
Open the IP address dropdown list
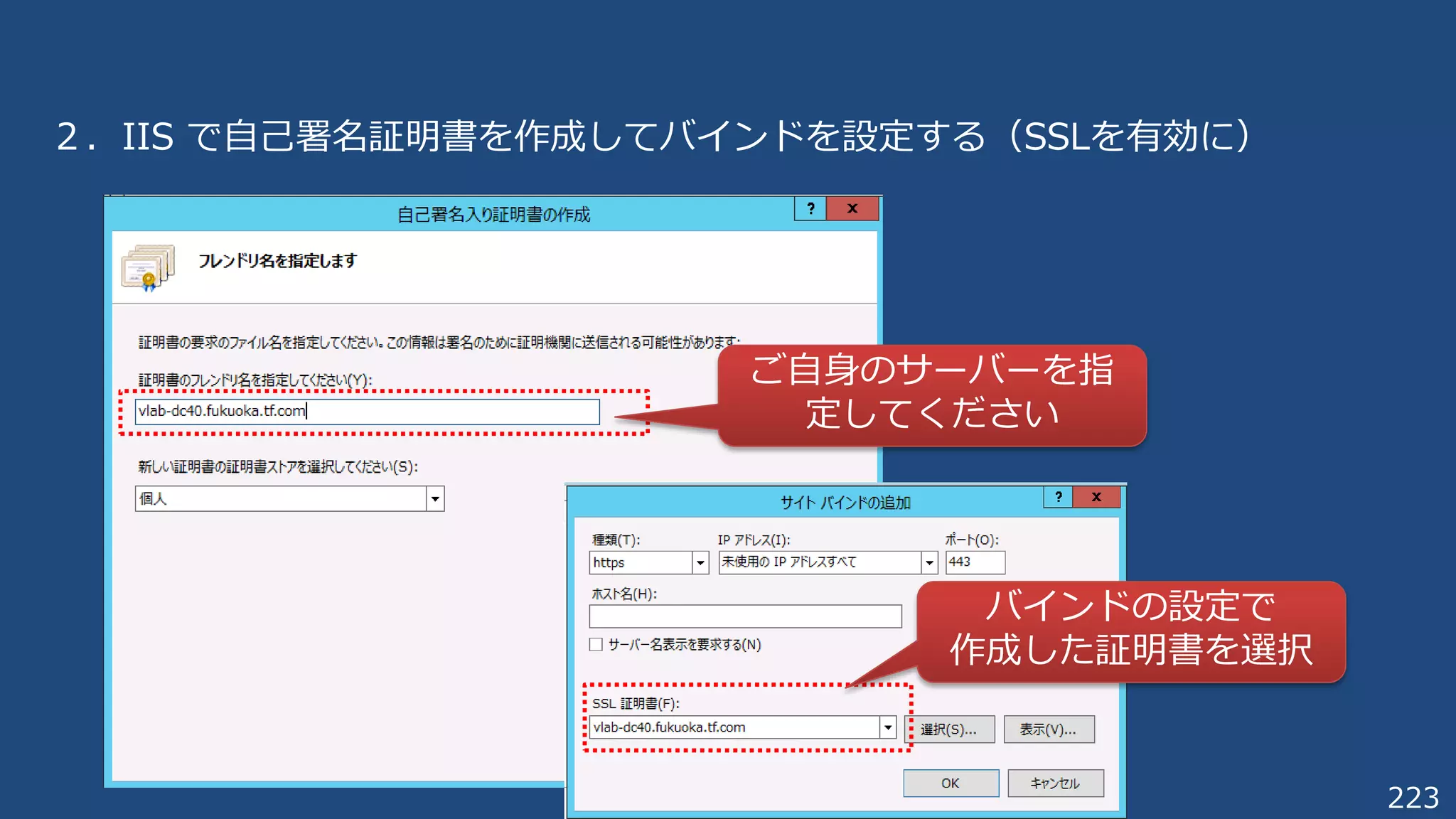point(929,563)
